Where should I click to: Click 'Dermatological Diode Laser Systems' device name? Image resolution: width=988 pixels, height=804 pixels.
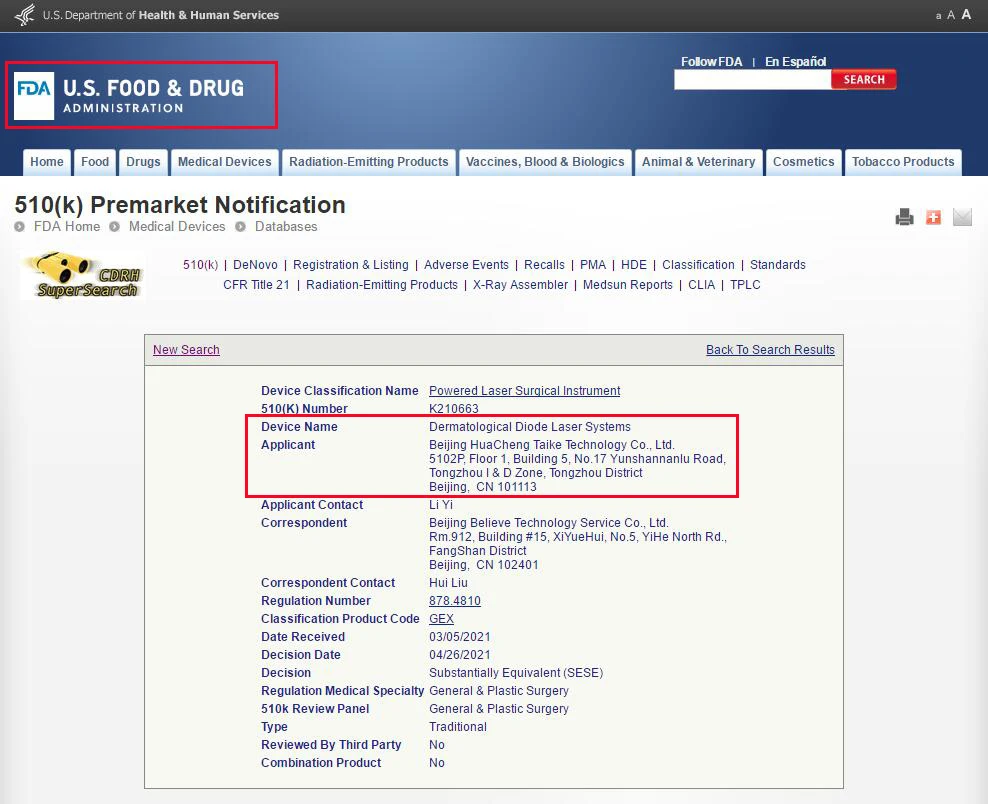coord(530,427)
